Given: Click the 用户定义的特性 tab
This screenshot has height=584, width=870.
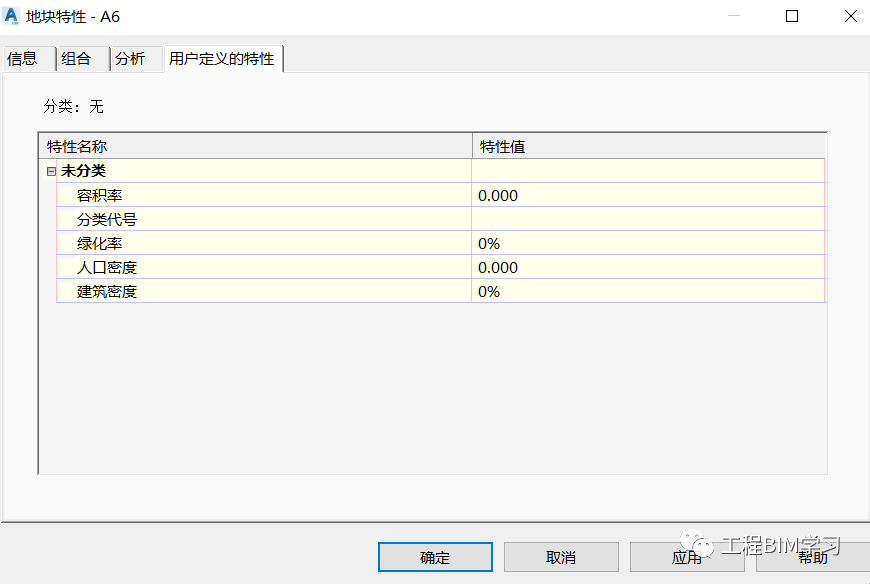Looking at the screenshot, I should pyautogui.click(x=223, y=59).
